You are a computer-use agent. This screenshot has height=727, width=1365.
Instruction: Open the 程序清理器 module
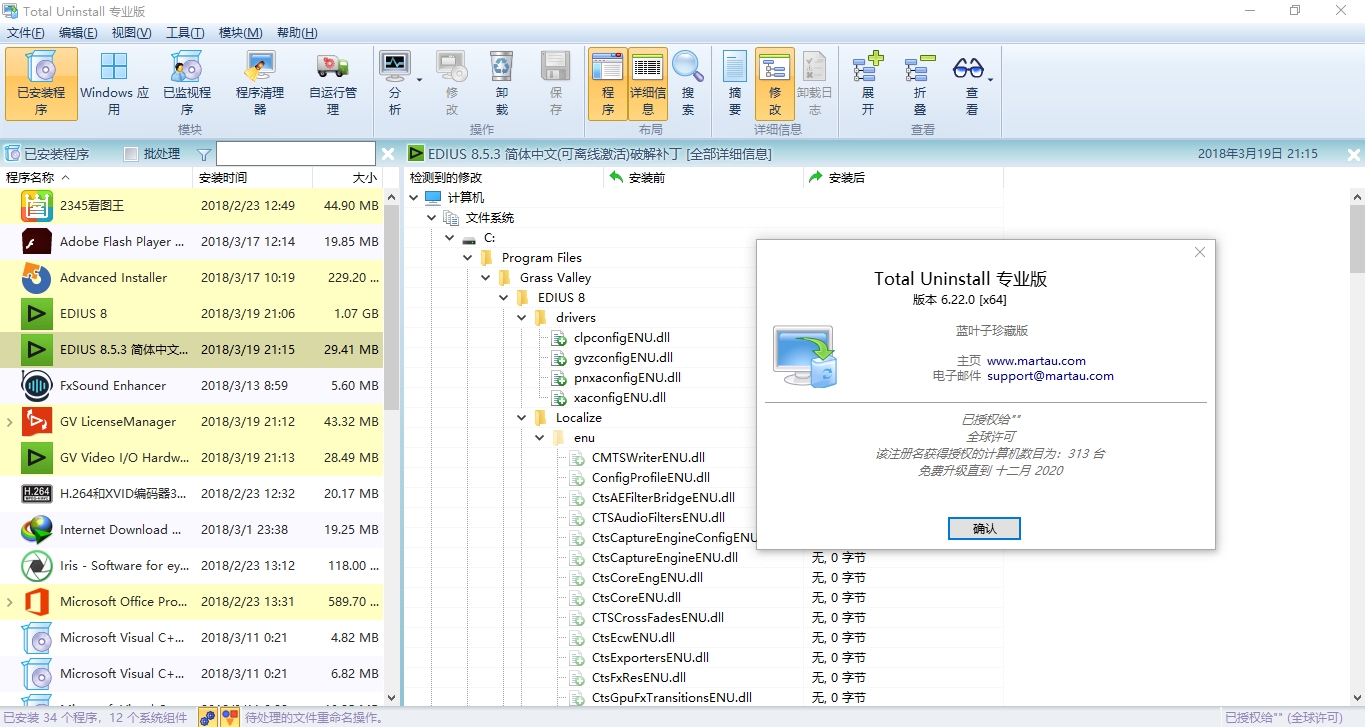[x=260, y=83]
